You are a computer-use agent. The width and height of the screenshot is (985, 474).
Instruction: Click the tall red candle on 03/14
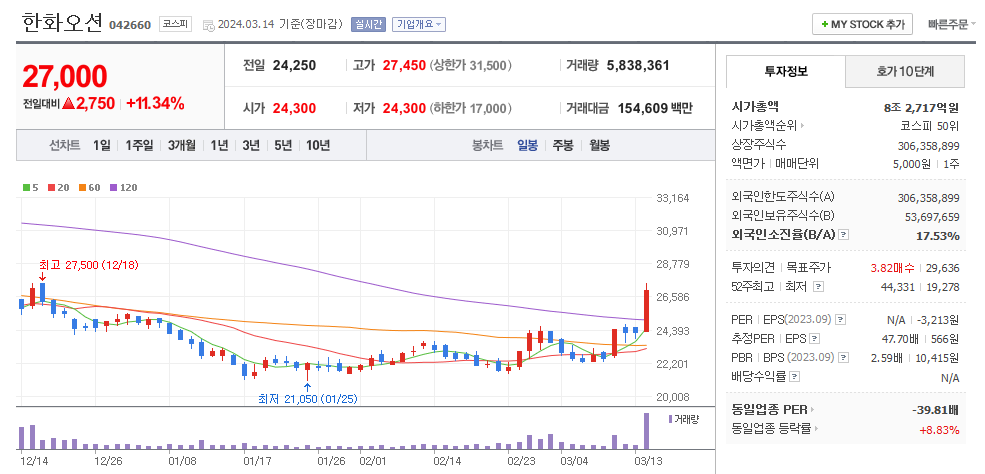coord(646,307)
